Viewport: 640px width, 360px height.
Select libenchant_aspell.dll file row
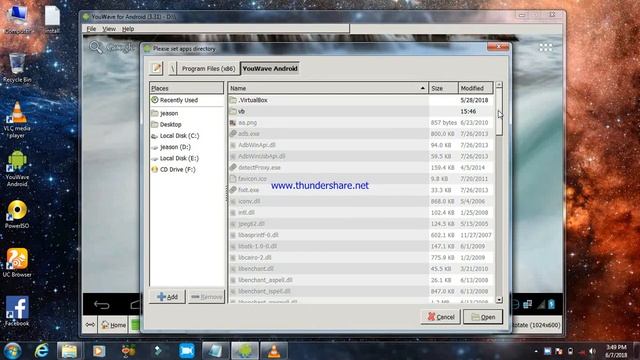[361, 280]
